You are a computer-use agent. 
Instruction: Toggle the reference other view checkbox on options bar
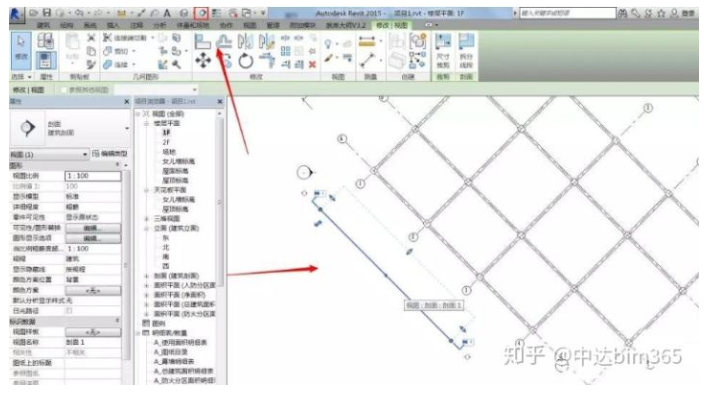[64, 90]
